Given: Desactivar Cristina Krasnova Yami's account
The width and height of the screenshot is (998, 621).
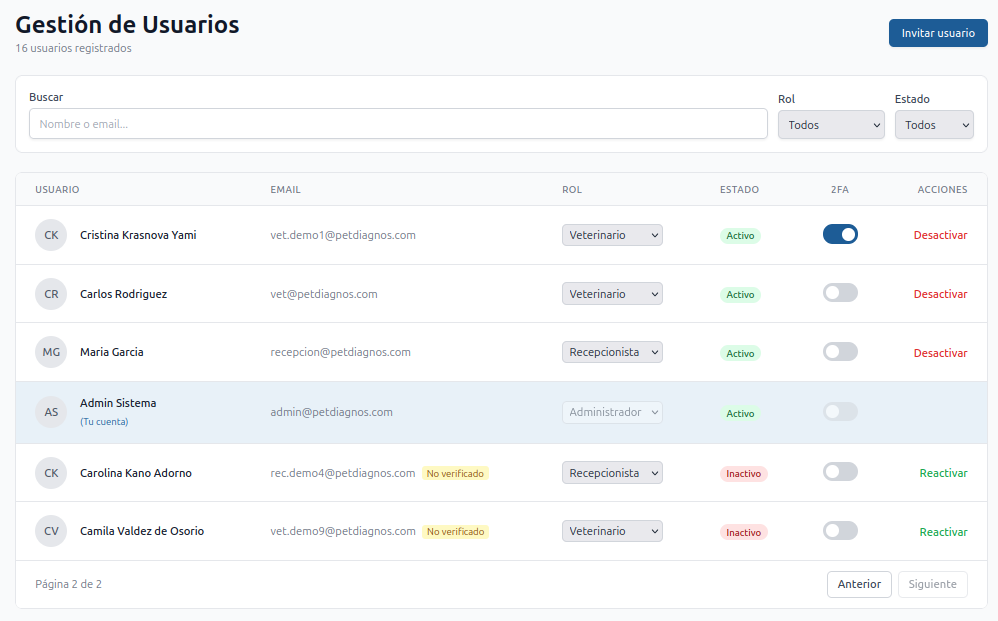Looking at the screenshot, I should click(940, 235).
